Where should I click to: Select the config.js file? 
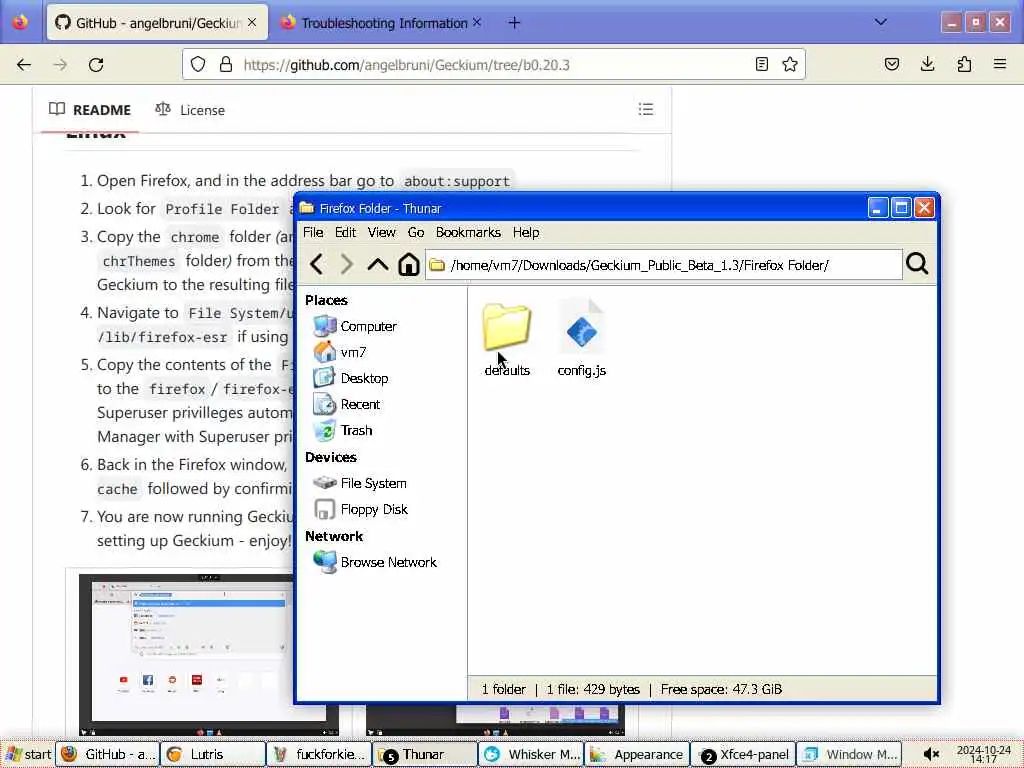coord(582,338)
